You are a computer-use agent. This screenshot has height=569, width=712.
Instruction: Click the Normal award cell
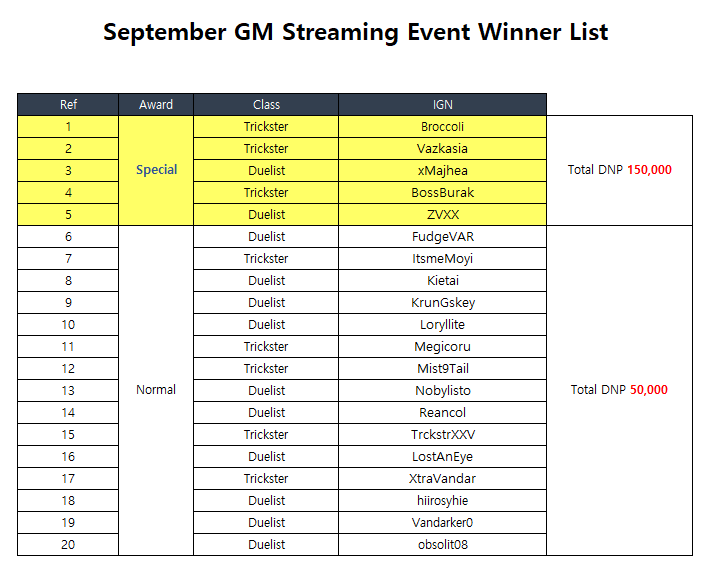point(156,390)
